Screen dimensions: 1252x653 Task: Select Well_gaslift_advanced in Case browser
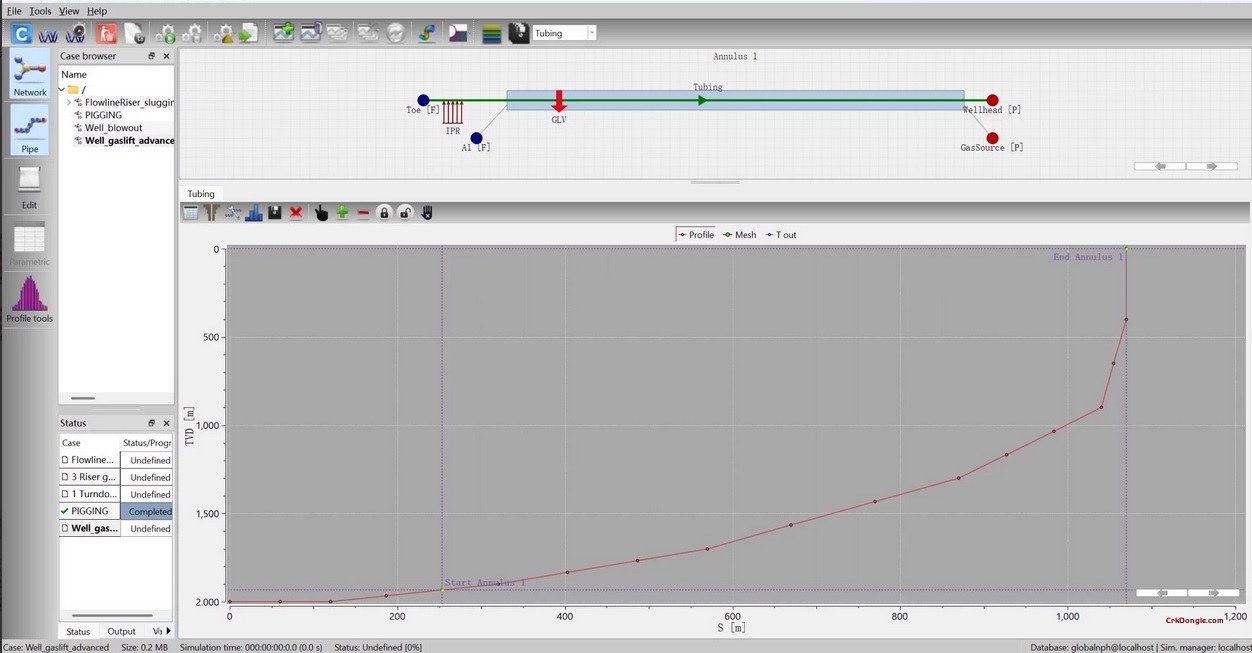click(129, 141)
